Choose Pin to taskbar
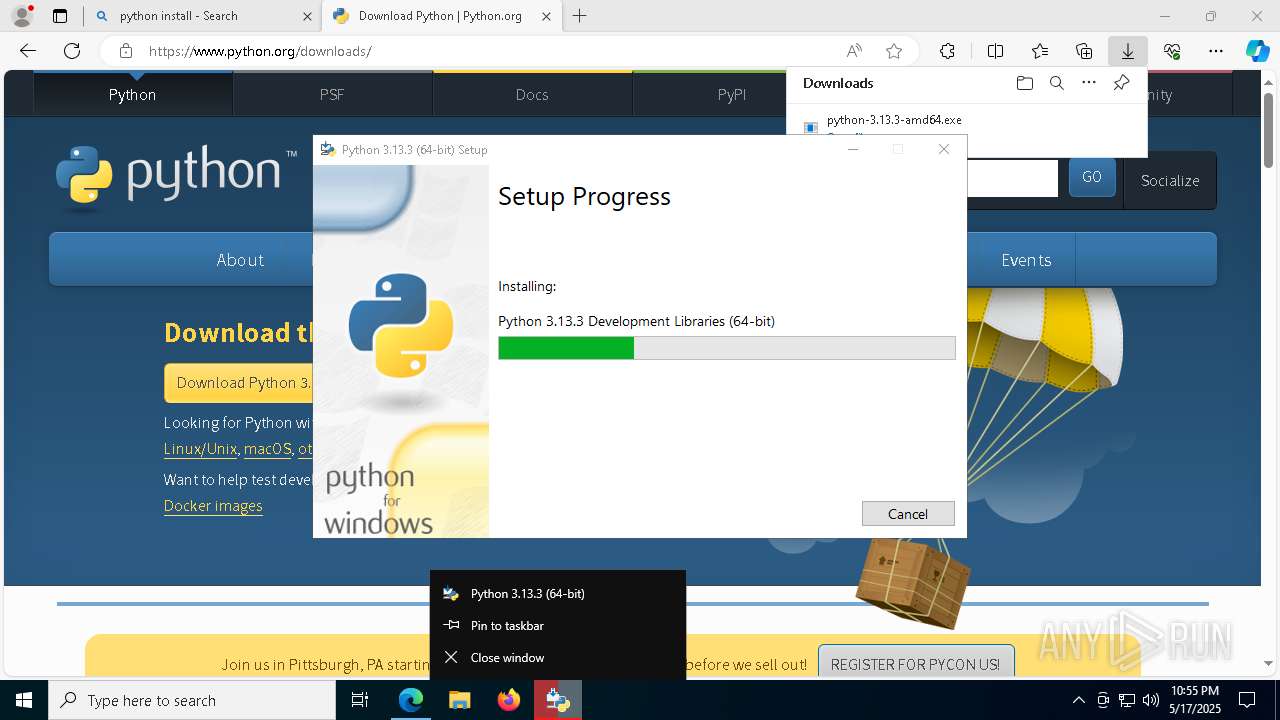Image resolution: width=1280 pixels, height=720 pixels. [558, 625]
